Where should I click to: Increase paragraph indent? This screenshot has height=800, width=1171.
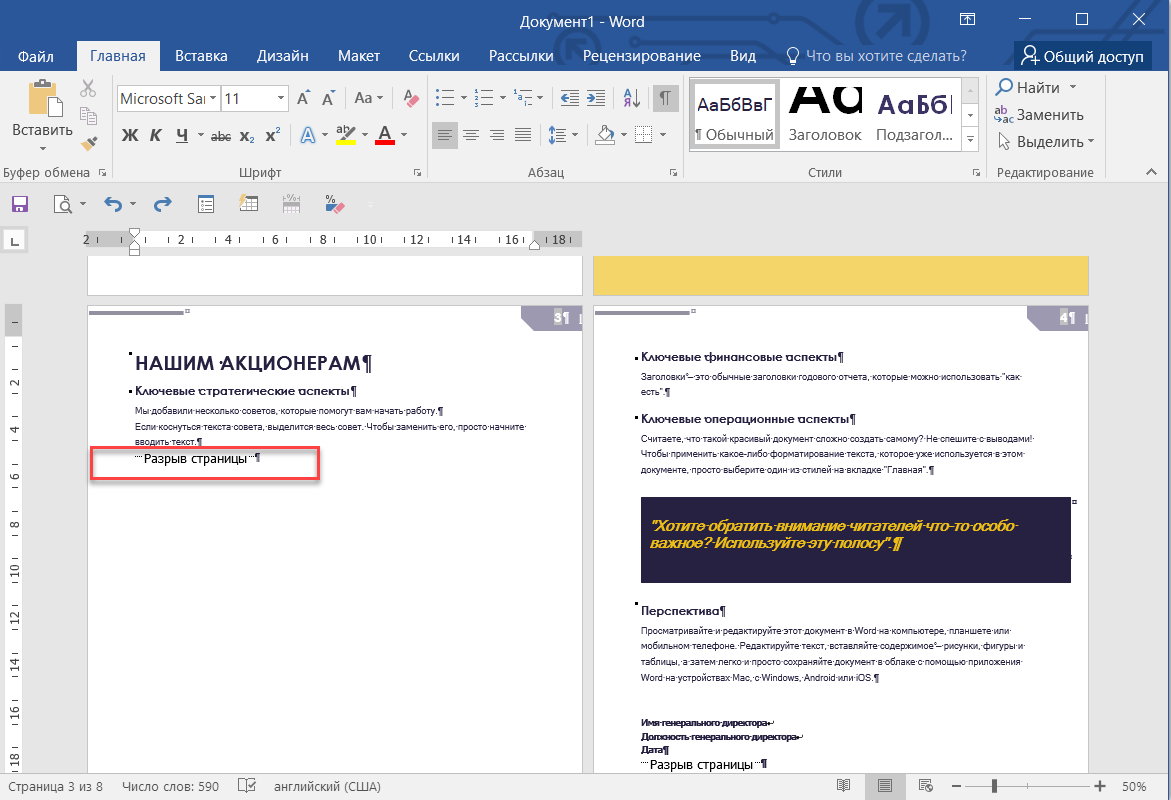coord(596,98)
